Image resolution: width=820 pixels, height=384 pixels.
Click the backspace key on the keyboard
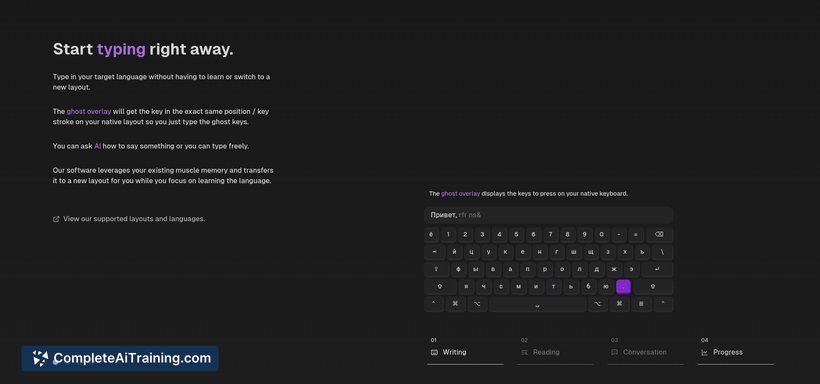(x=659, y=235)
